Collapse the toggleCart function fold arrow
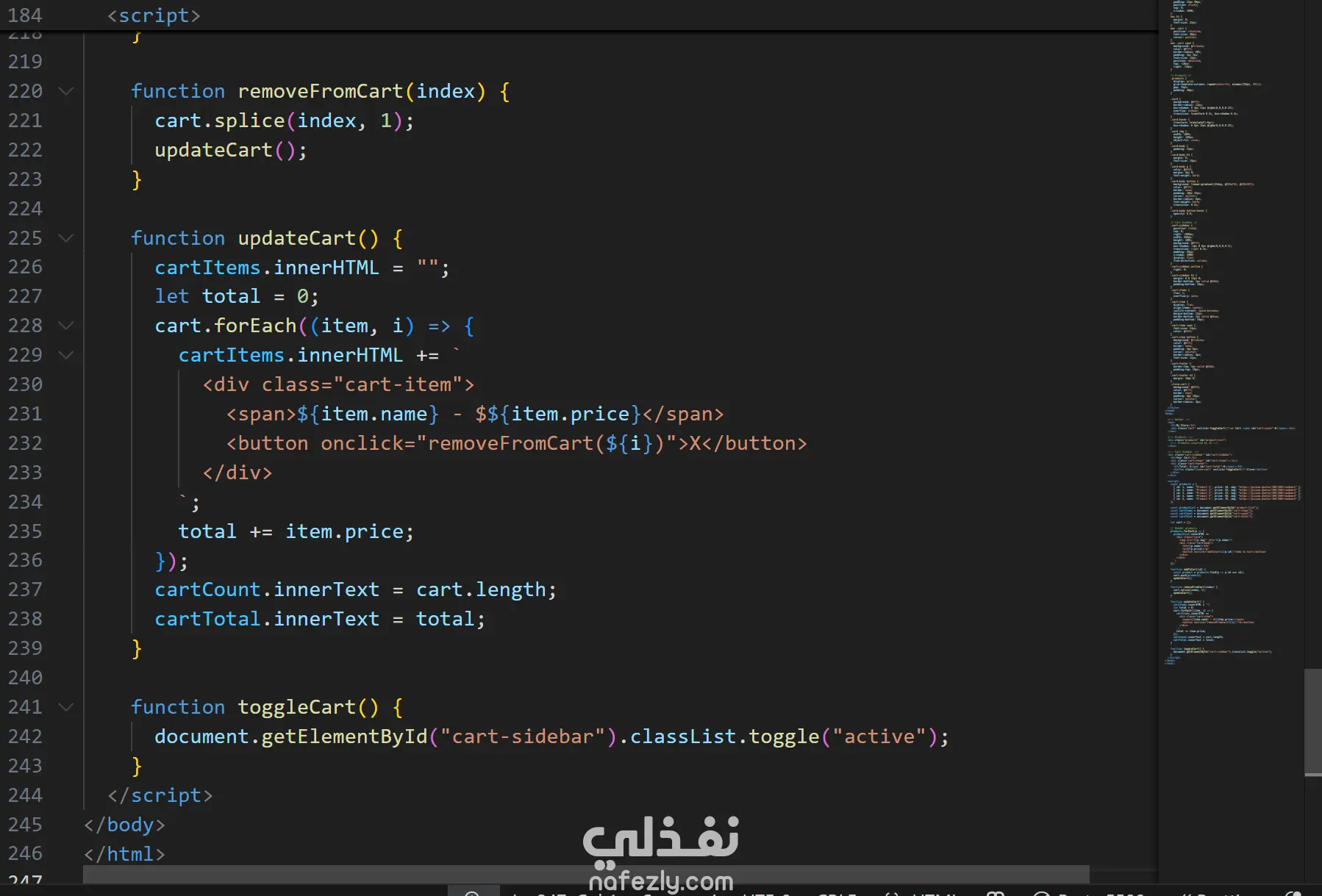Image resolution: width=1322 pixels, height=896 pixels. pyautogui.click(x=65, y=707)
